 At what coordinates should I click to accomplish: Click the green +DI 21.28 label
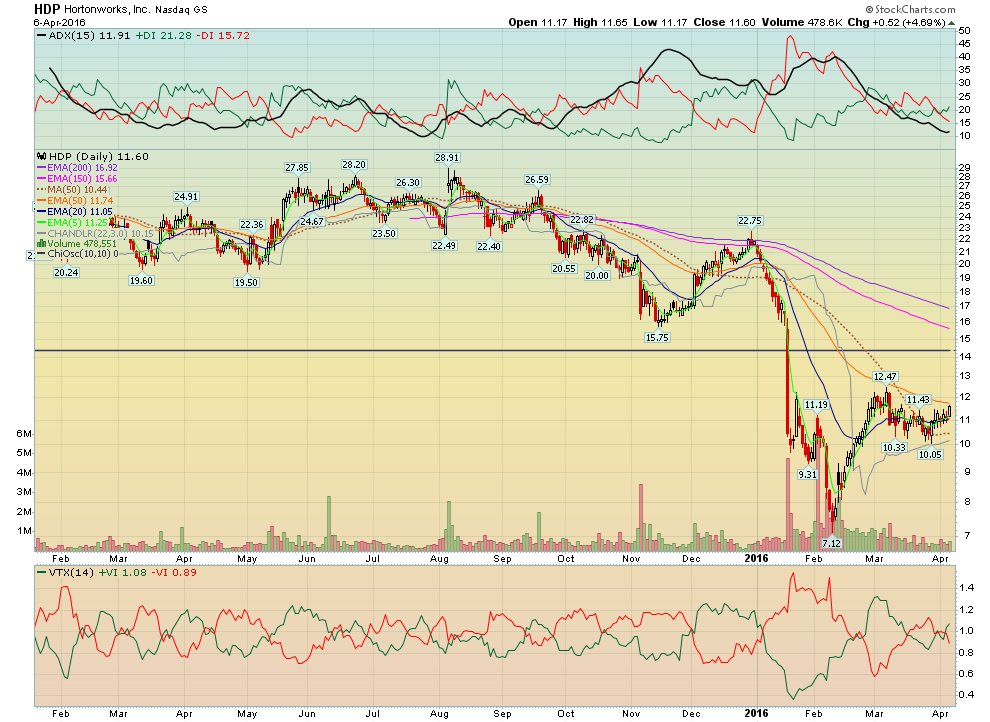[164, 35]
